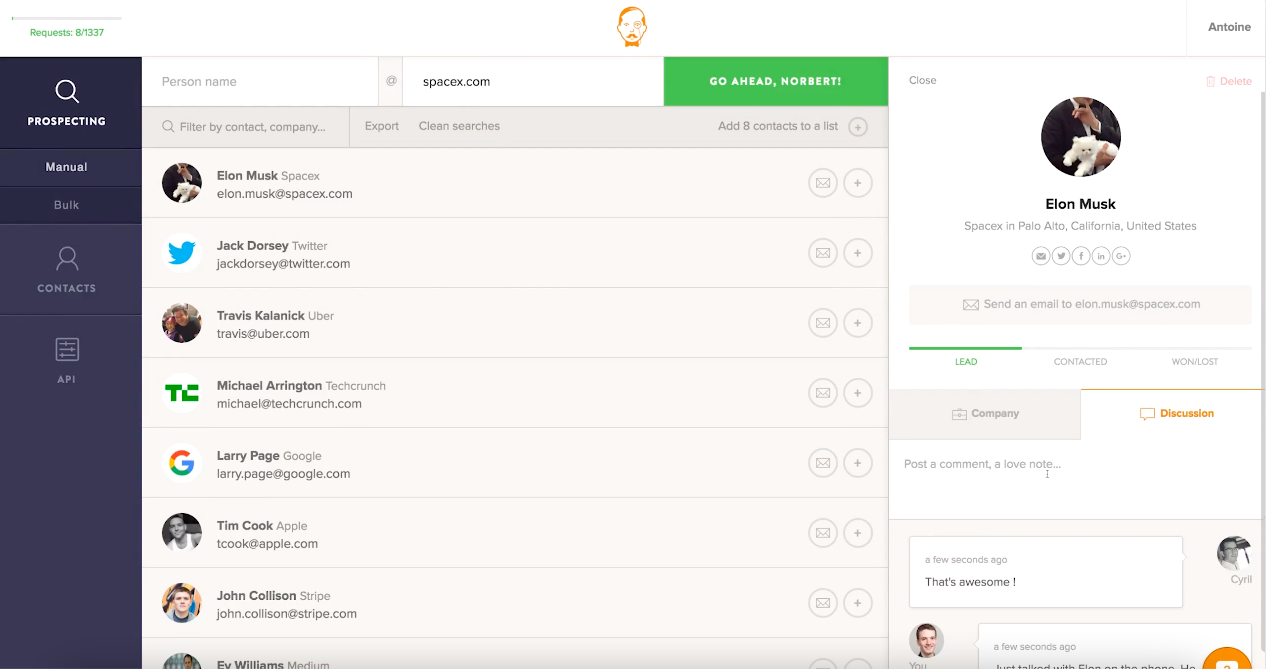Image resolution: width=1266 pixels, height=669 pixels.
Task: Add Travis Kalanick to a list with plus icon
Action: point(858,324)
